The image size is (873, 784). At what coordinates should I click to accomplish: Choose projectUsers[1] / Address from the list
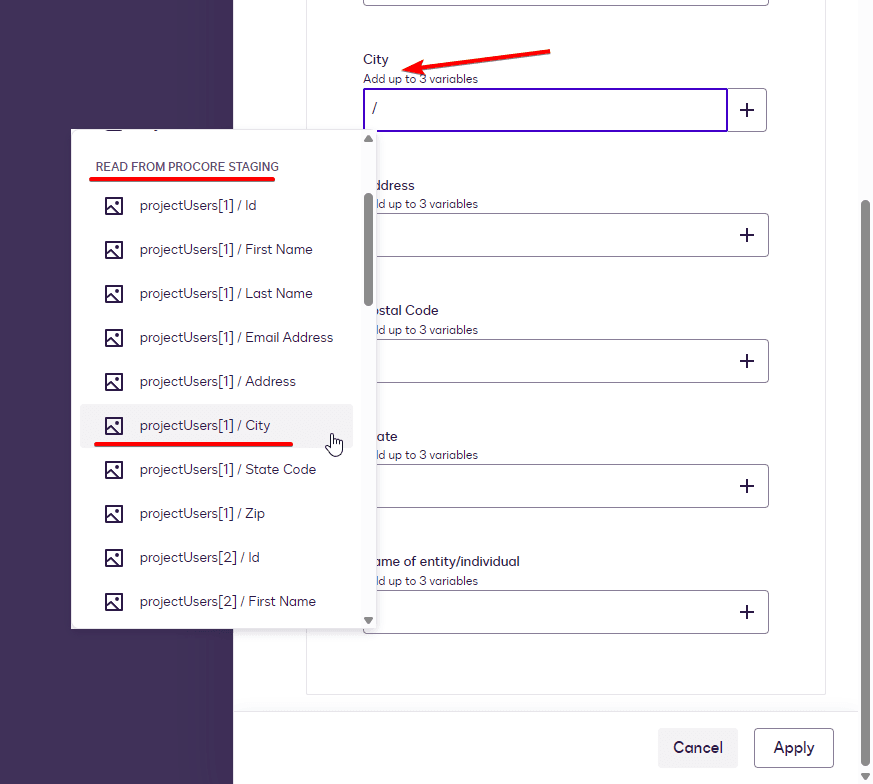click(x=218, y=382)
